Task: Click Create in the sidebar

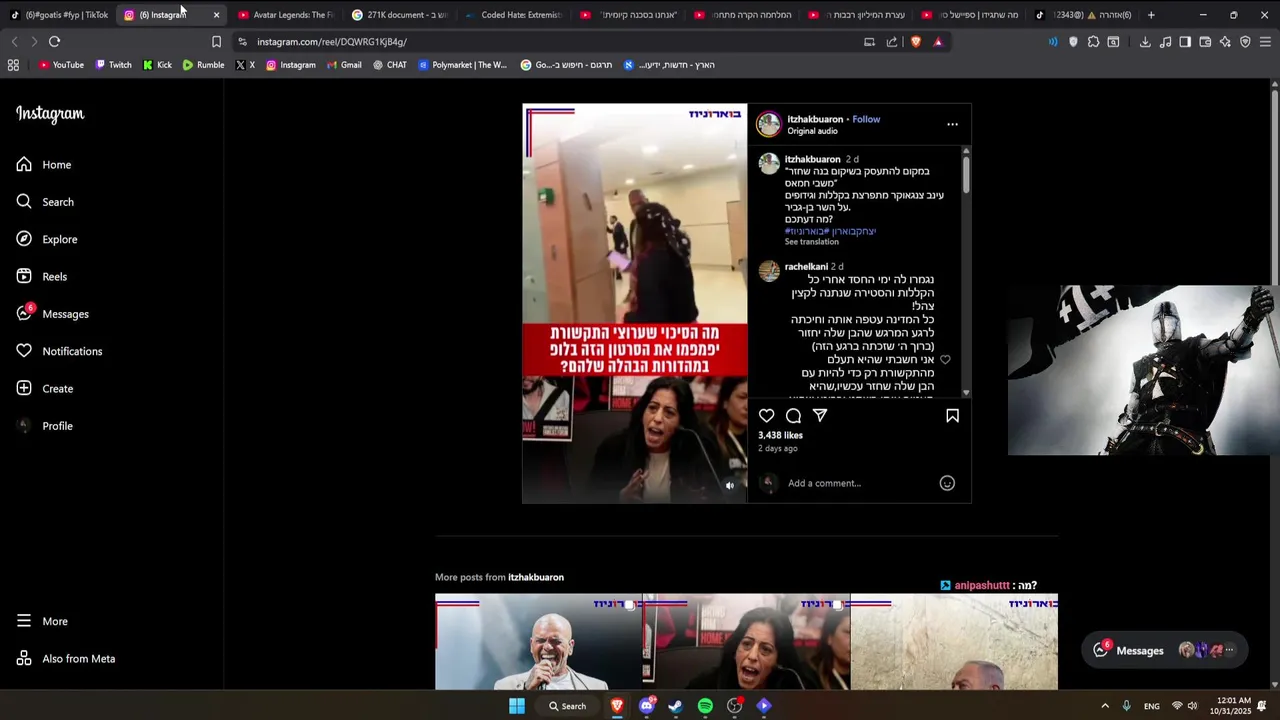Action: pyautogui.click(x=45, y=388)
